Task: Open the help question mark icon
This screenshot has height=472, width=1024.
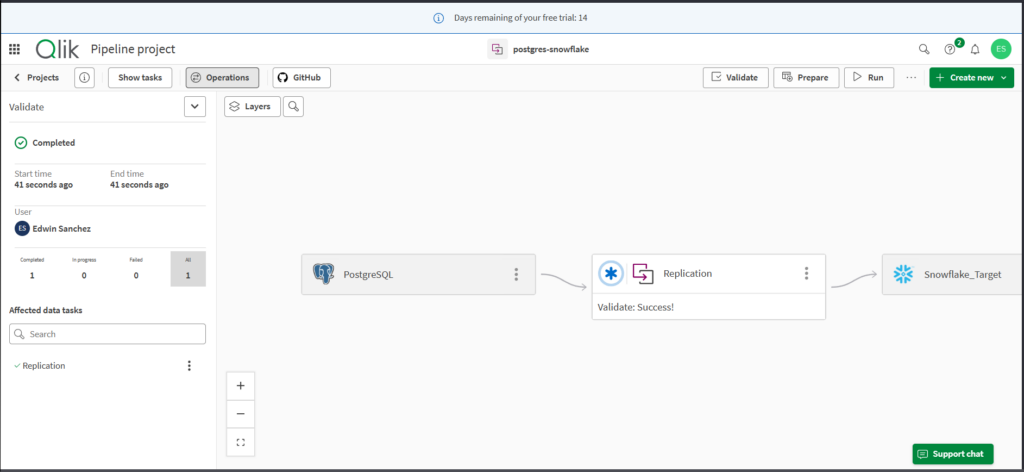Action: 950,50
